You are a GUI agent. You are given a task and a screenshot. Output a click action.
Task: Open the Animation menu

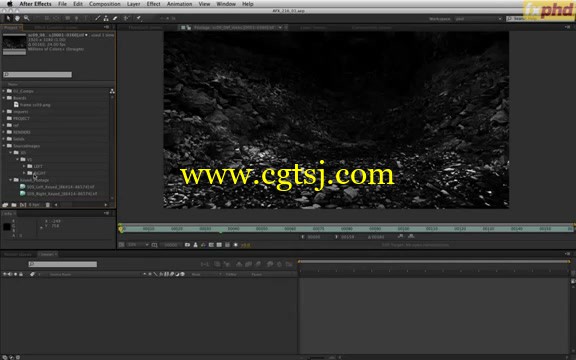pos(180,4)
